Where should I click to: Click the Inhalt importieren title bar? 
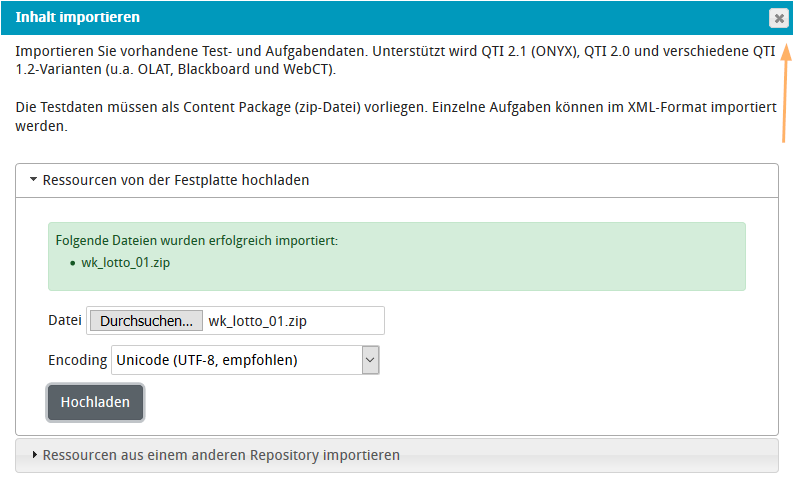[x=300, y=18]
